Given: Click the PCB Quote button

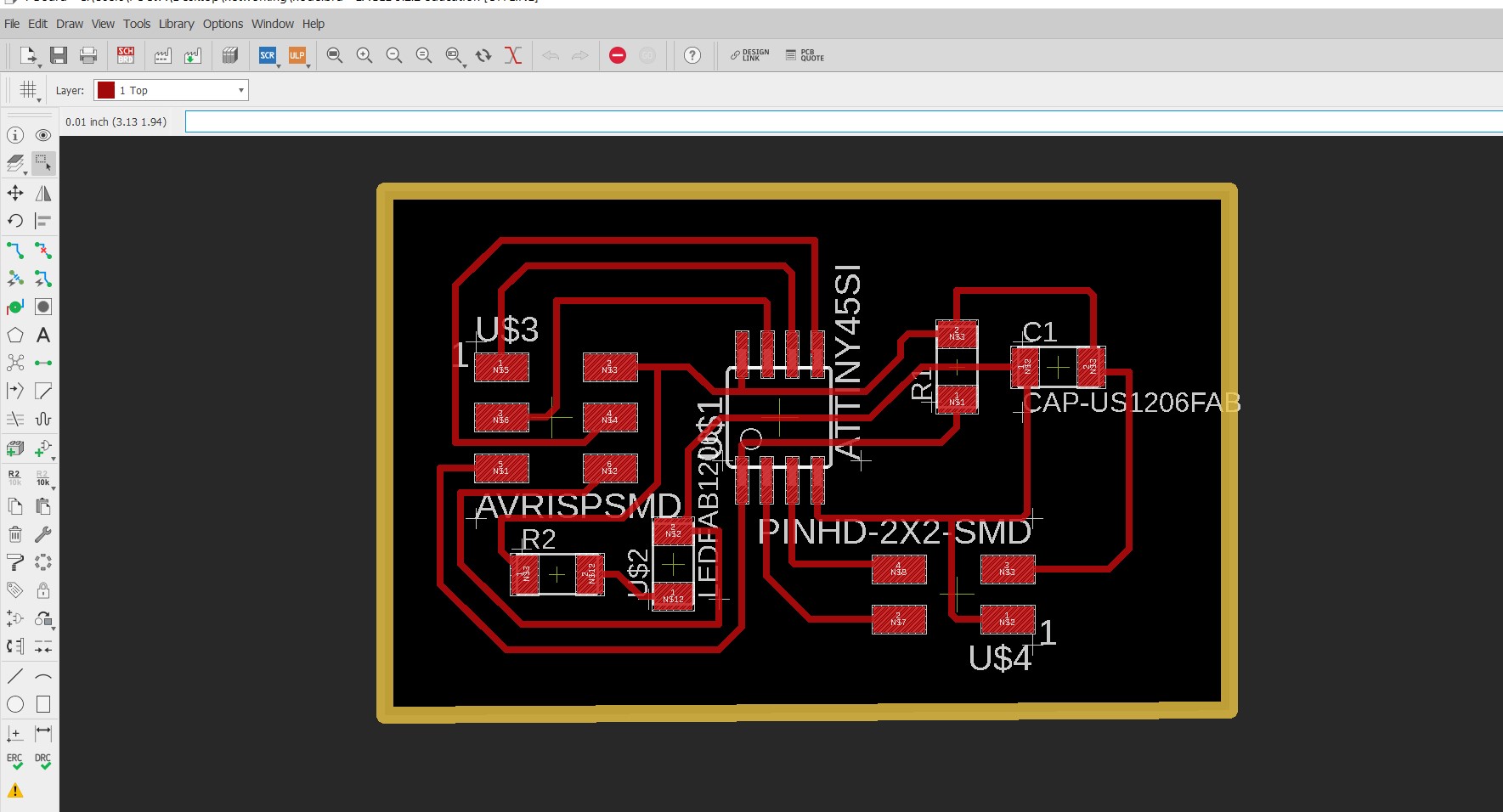Looking at the screenshot, I should tap(805, 55).
